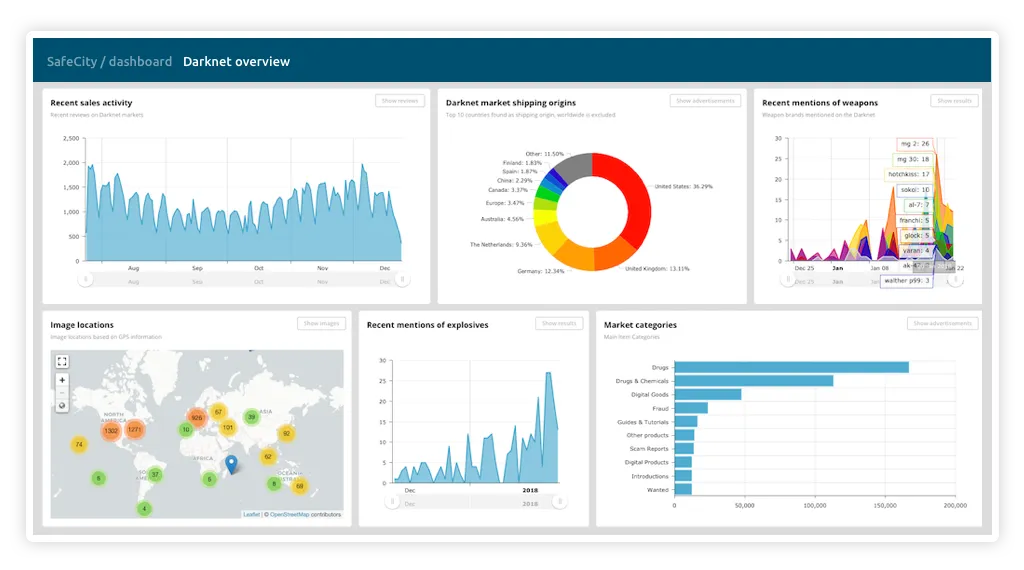Click the globe icon on the map
This screenshot has height=570, width=1024.
[x=62, y=405]
